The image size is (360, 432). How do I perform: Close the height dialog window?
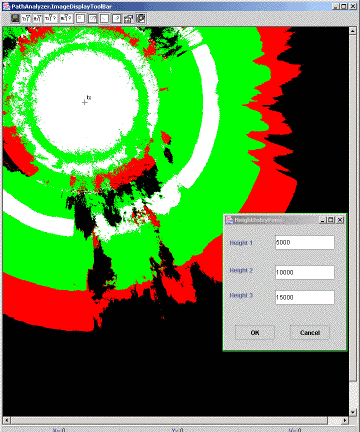340,220
